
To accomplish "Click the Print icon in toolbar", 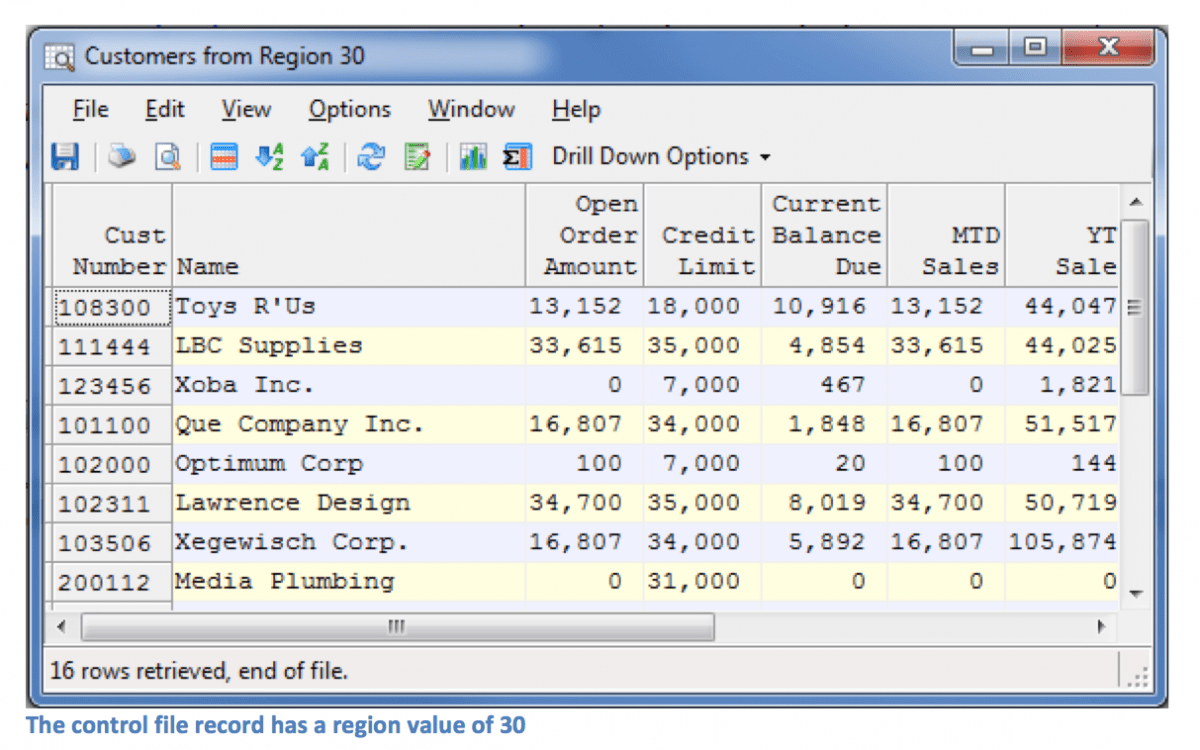I will pos(122,157).
